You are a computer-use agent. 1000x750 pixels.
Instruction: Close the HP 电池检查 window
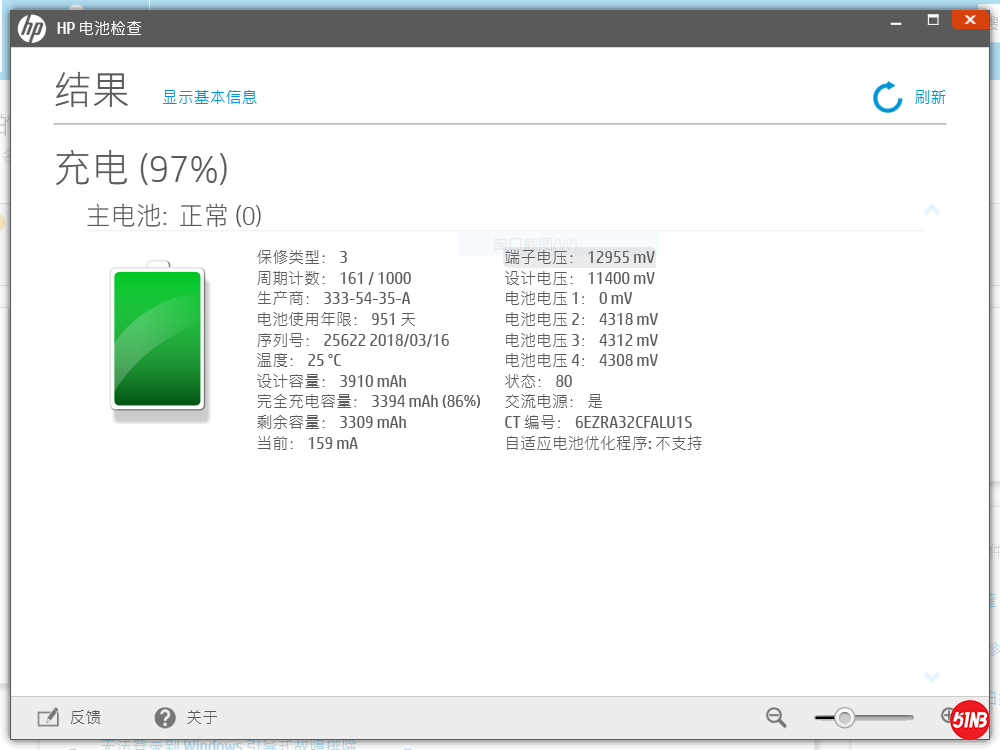[x=970, y=20]
